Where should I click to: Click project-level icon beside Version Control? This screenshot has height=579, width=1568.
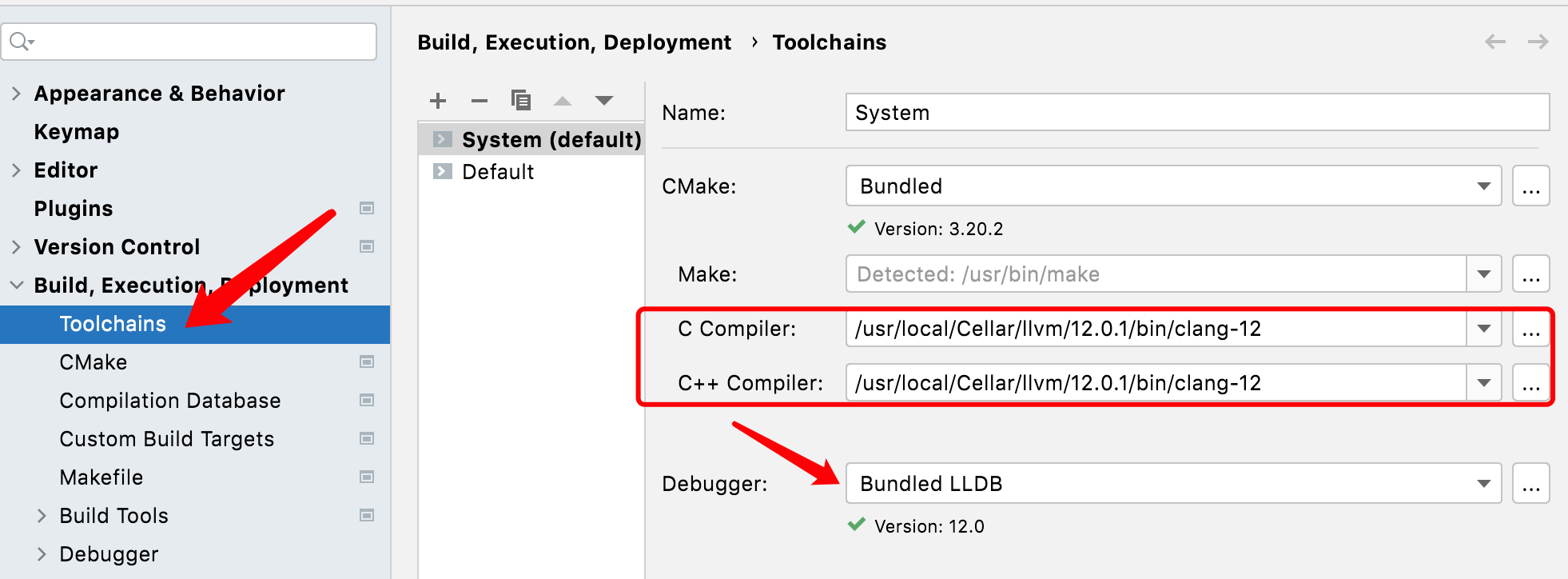[367, 246]
